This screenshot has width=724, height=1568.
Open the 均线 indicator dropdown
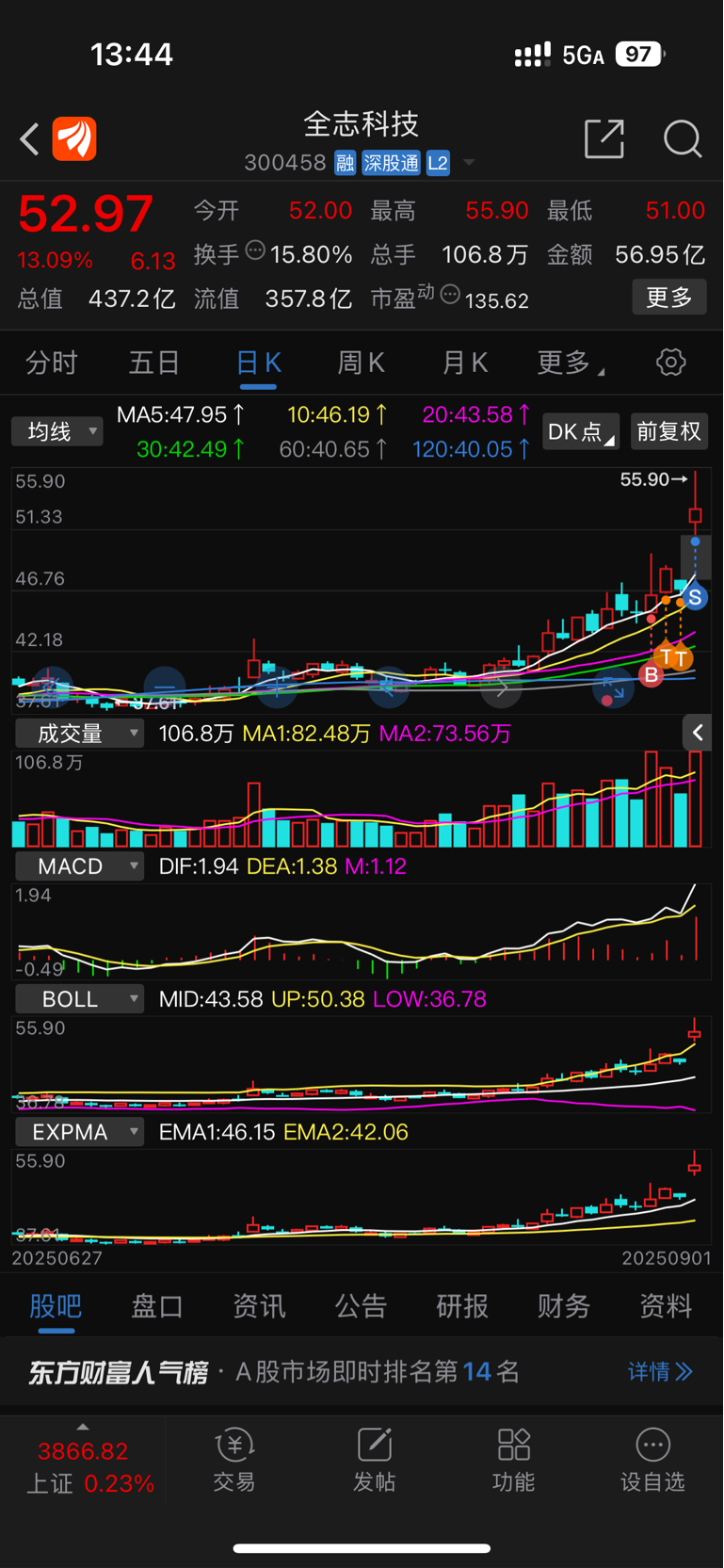click(56, 431)
